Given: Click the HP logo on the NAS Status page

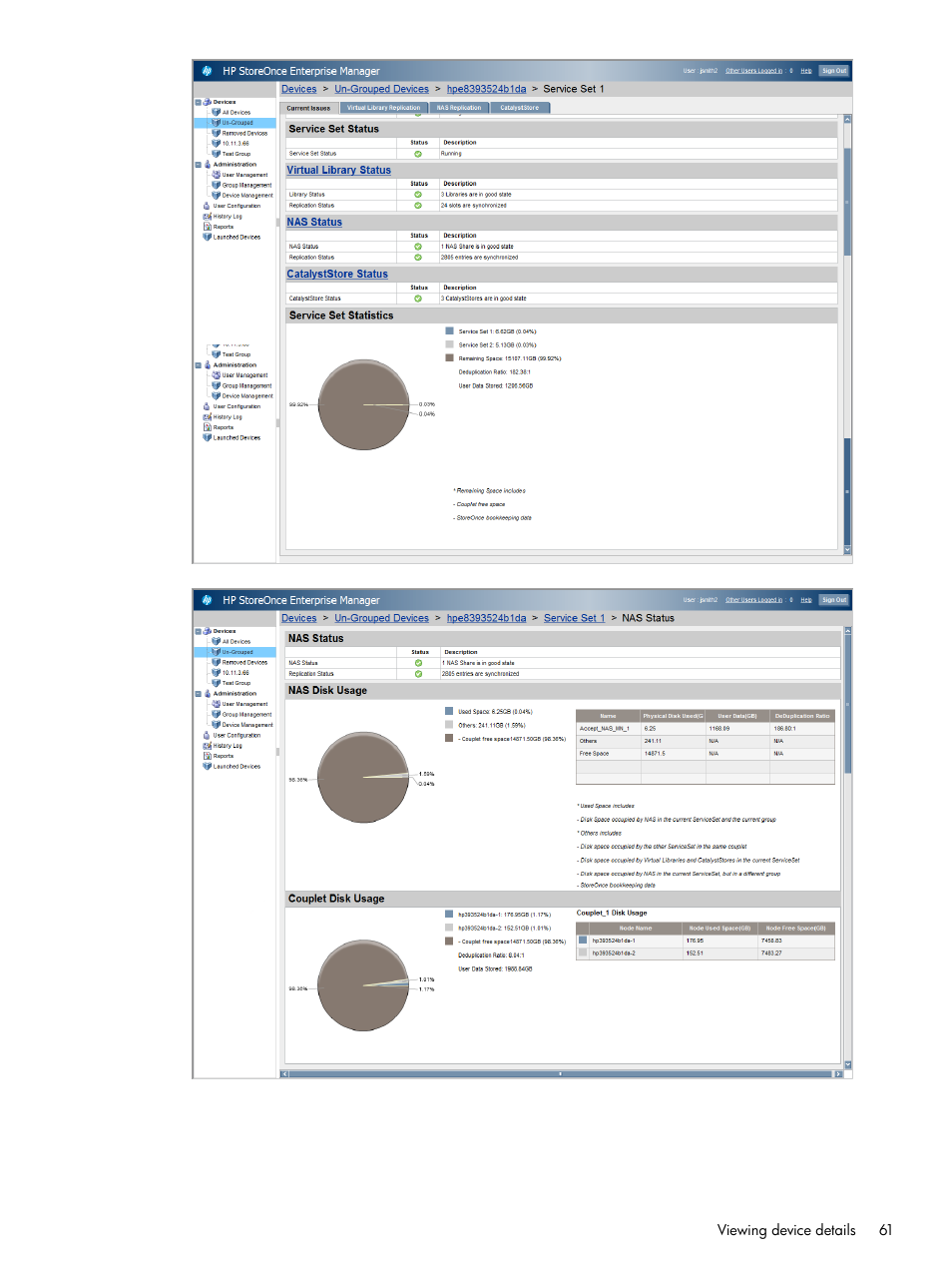Looking at the screenshot, I should tap(208, 600).
